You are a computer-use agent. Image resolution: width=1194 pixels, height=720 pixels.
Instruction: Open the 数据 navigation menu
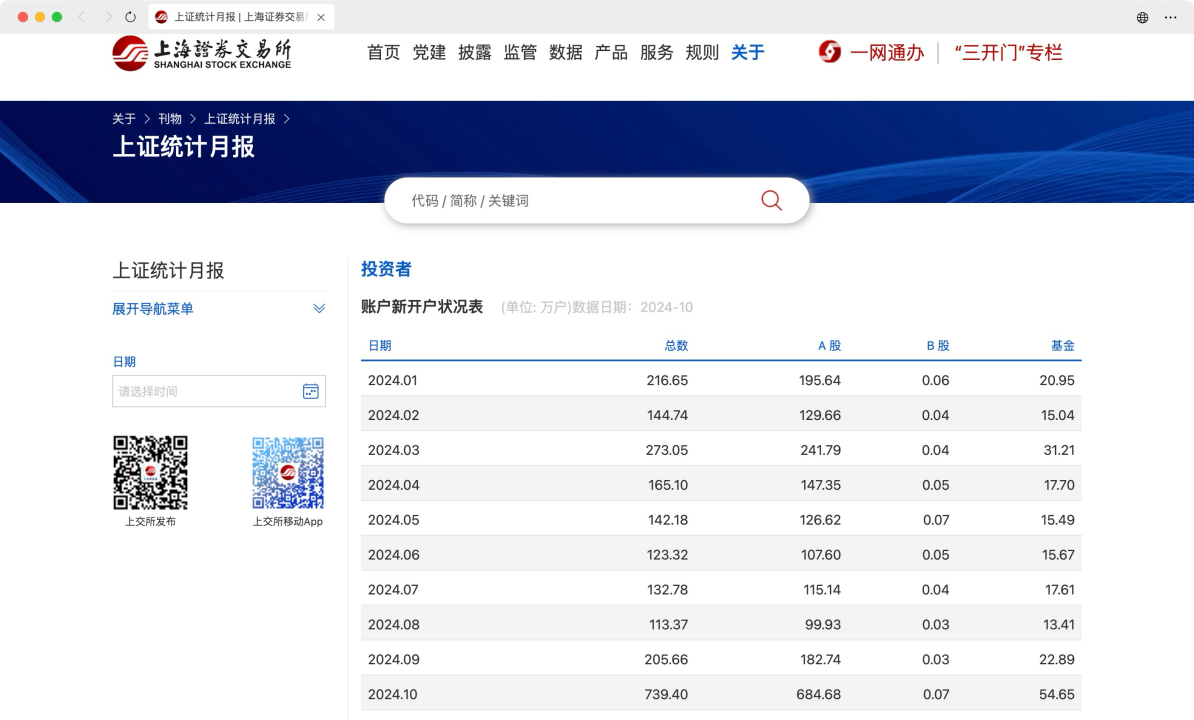point(565,53)
